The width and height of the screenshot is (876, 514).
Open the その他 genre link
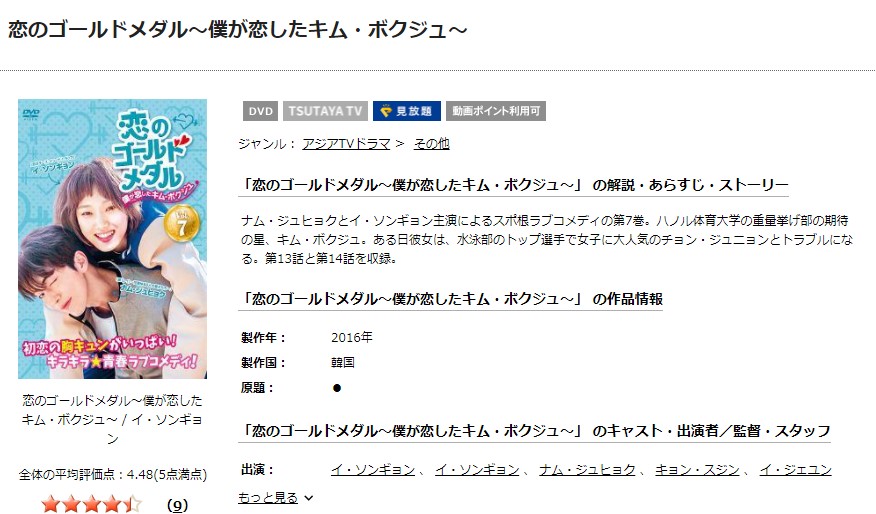tap(431, 144)
